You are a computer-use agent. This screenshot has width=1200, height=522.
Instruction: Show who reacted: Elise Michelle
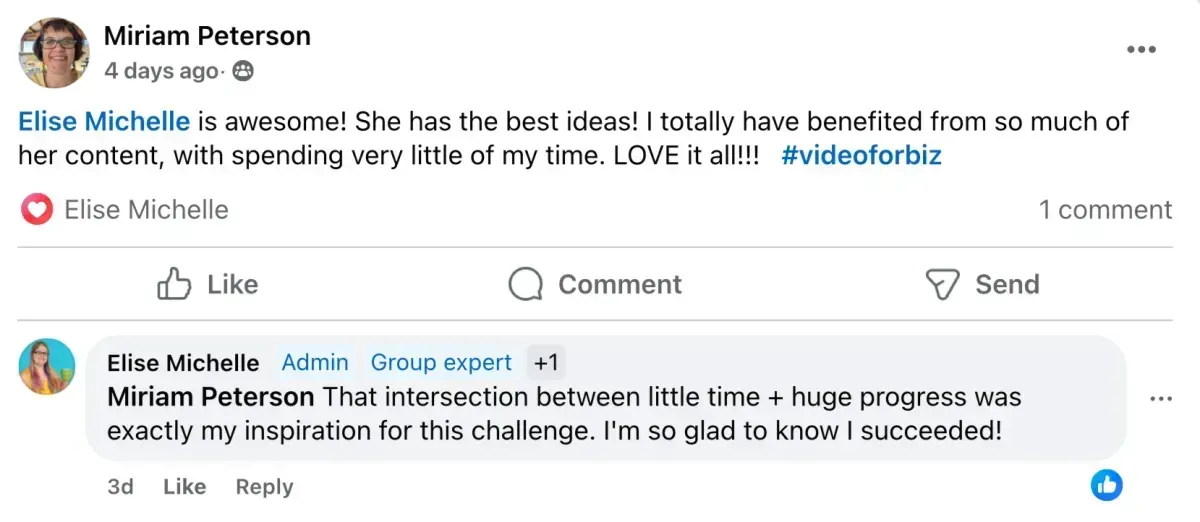[x=146, y=210]
